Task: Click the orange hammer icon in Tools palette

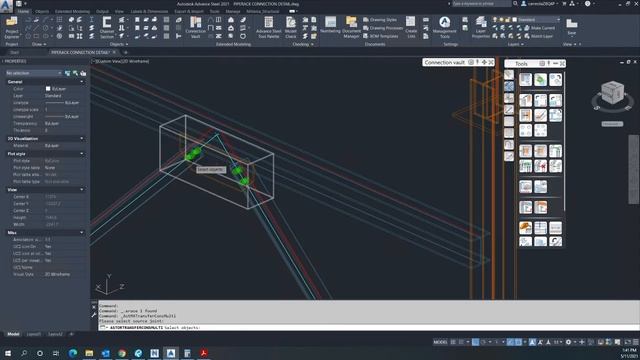Action: tap(526, 228)
